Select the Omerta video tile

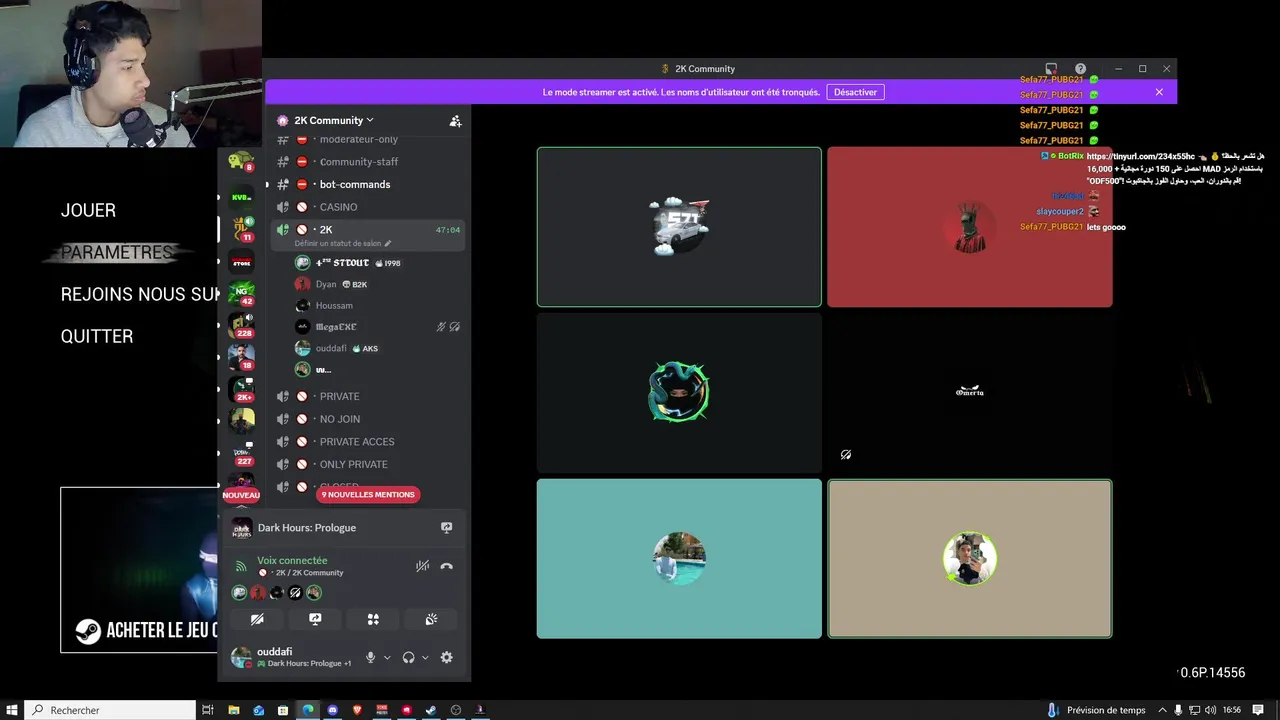(x=970, y=393)
